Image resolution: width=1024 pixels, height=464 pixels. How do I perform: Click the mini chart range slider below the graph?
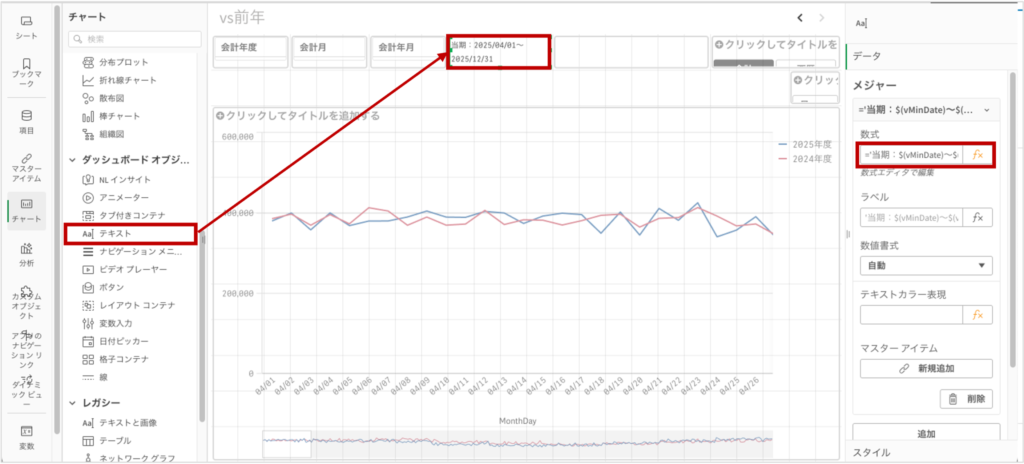pos(517,440)
